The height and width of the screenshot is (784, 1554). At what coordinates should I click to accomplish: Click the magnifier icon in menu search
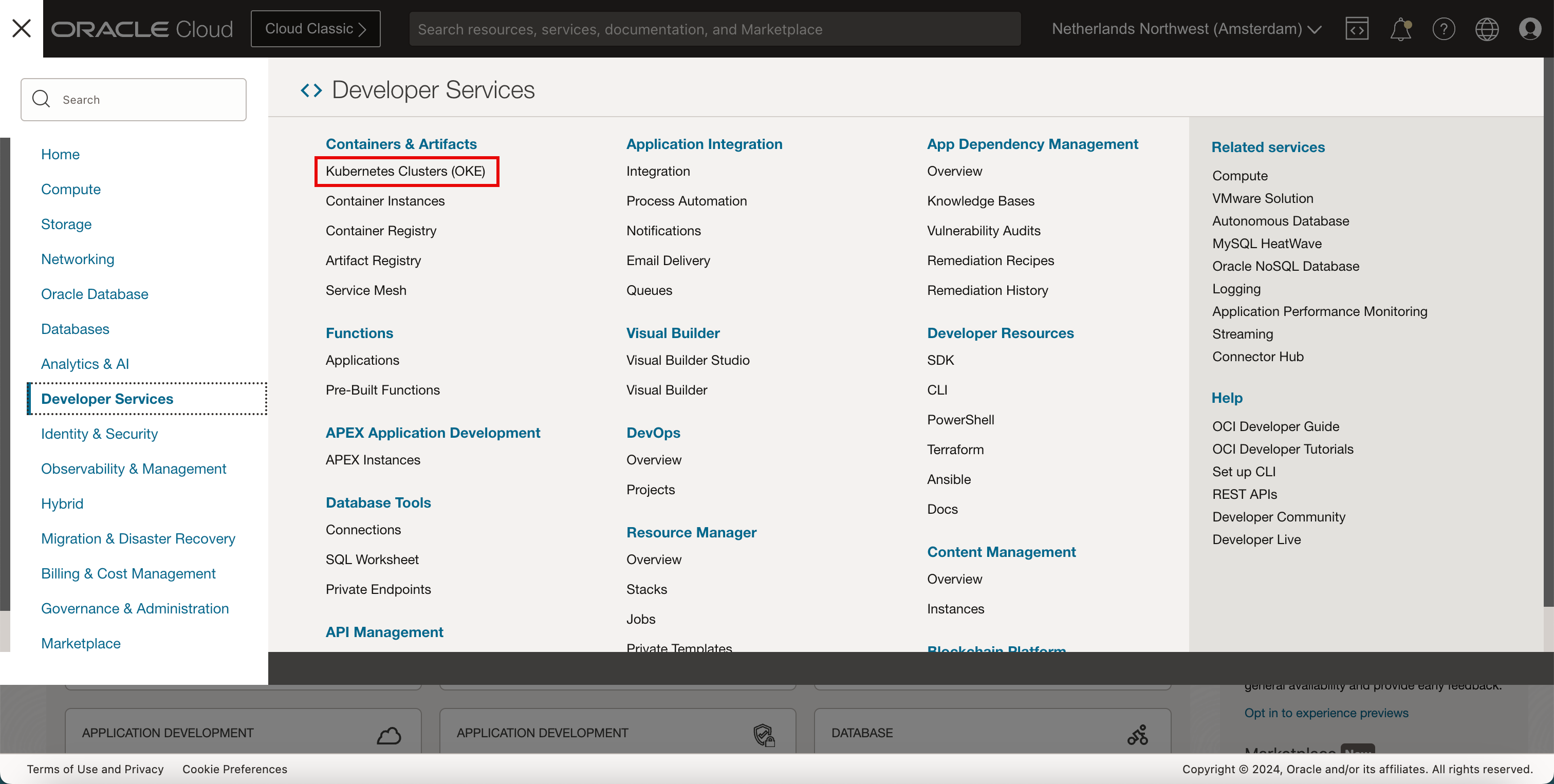coord(41,99)
